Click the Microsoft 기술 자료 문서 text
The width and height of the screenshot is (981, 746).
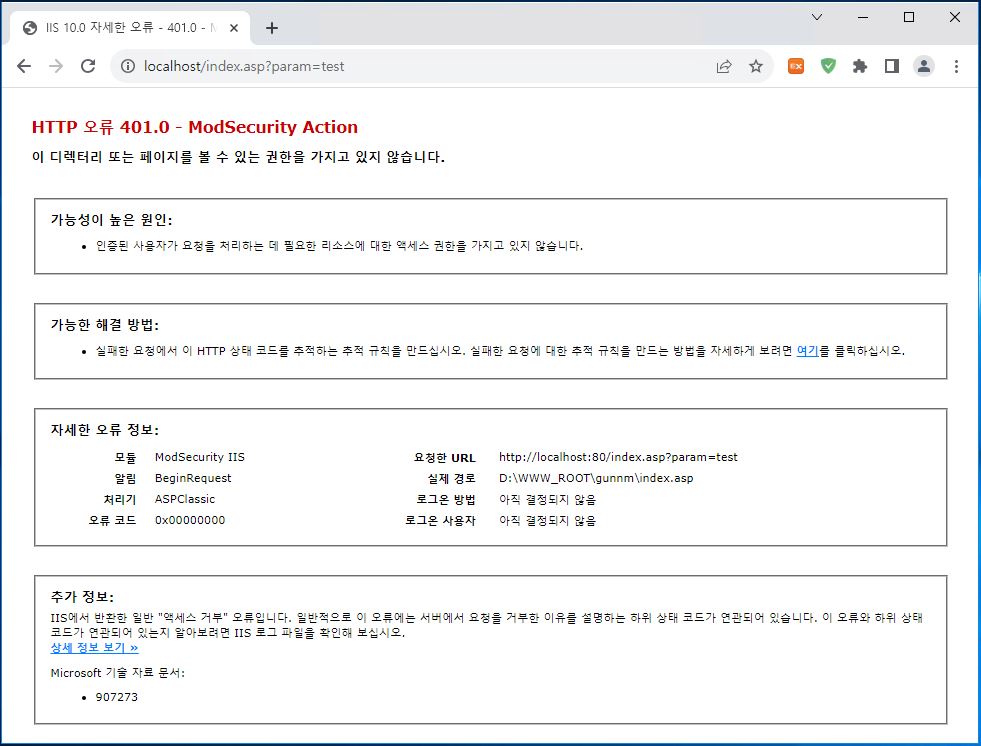point(118,673)
